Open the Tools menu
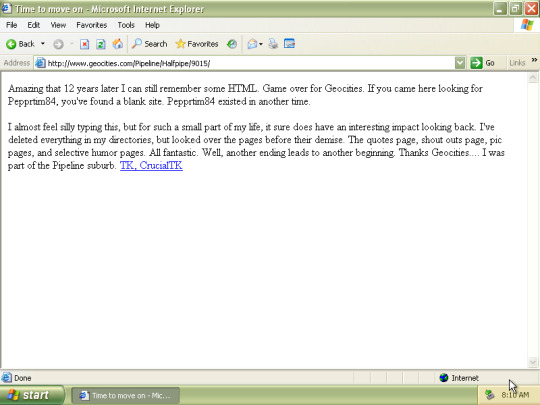Image resolution: width=540 pixels, height=405 pixels. tap(126, 25)
